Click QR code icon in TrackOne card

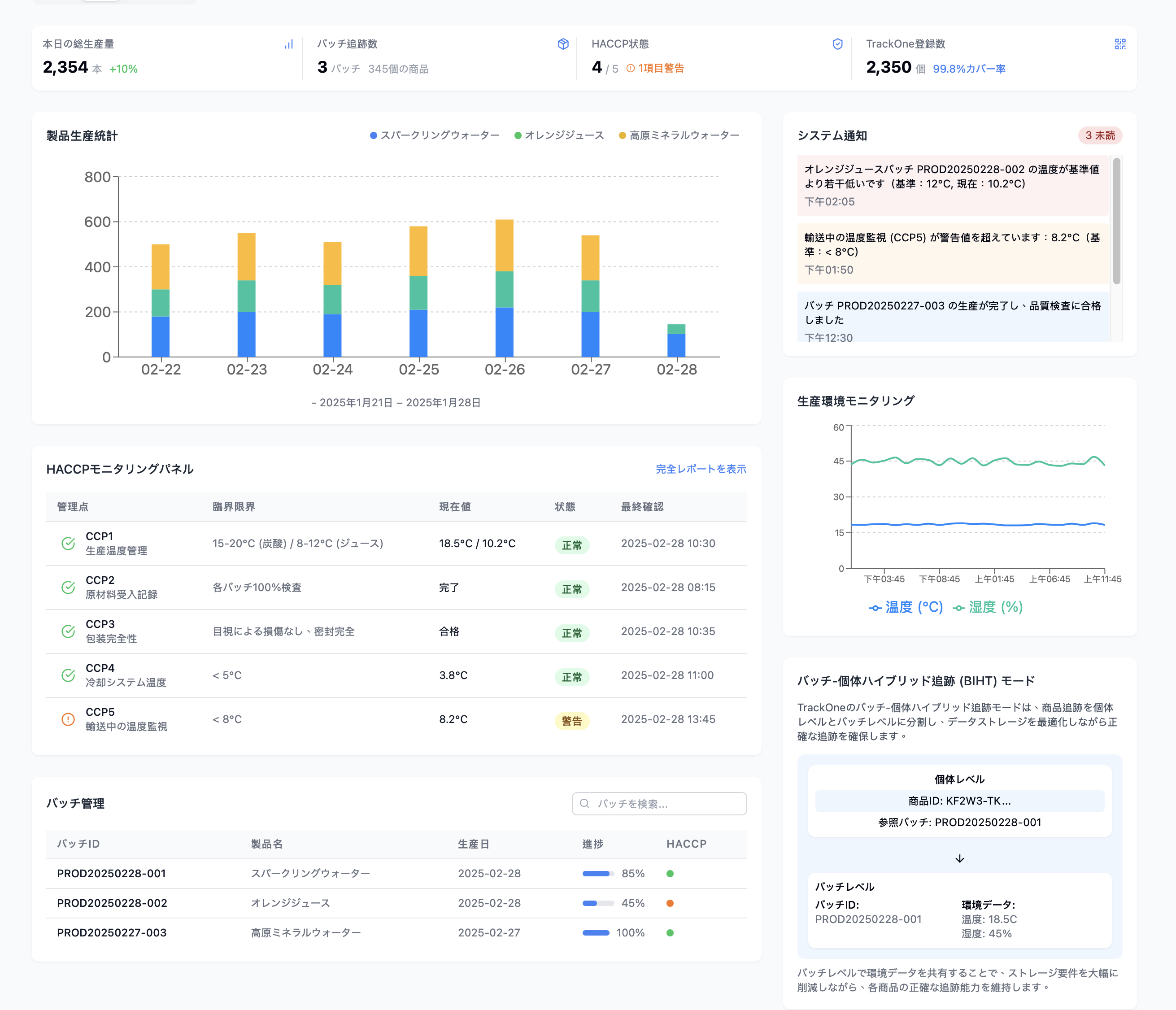coord(1120,44)
